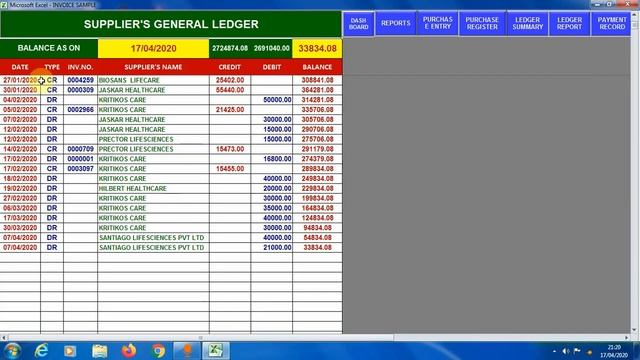Click the BALANCE column header
Viewport: 640px width, 360px height.
(317, 67)
